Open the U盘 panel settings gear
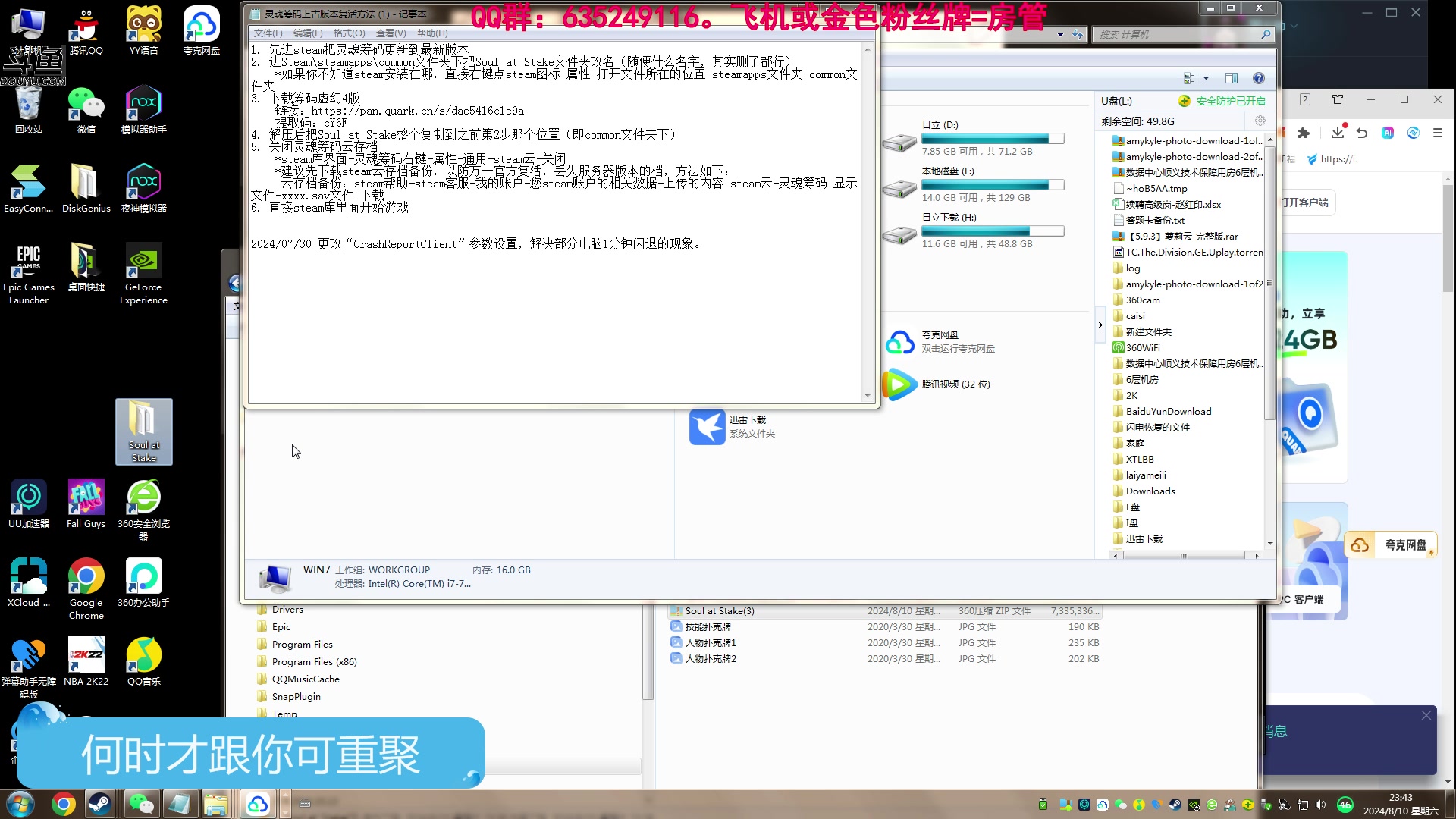The width and height of the screenshot is (1456, 819). [1260, 121]
